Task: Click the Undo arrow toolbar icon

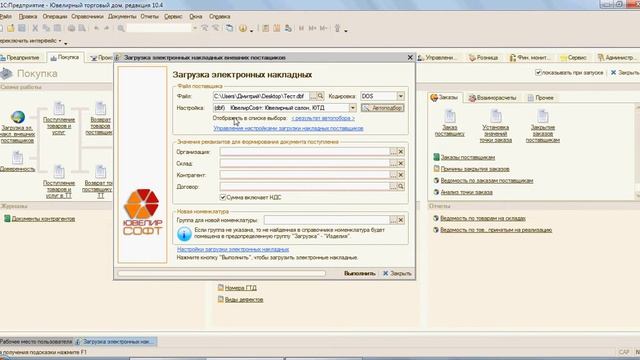Action: point(96,28)
